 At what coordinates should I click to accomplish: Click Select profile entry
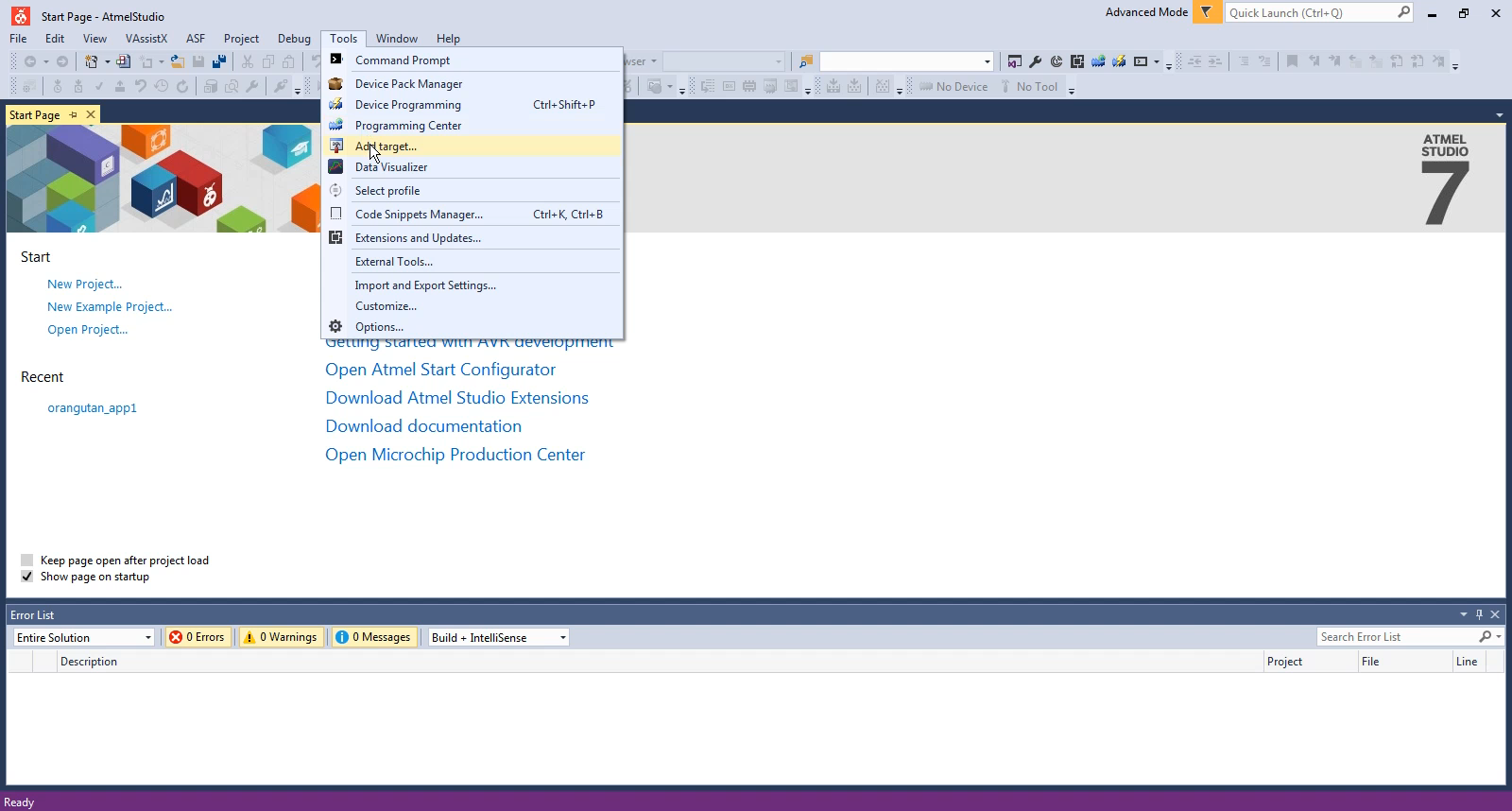472,190
